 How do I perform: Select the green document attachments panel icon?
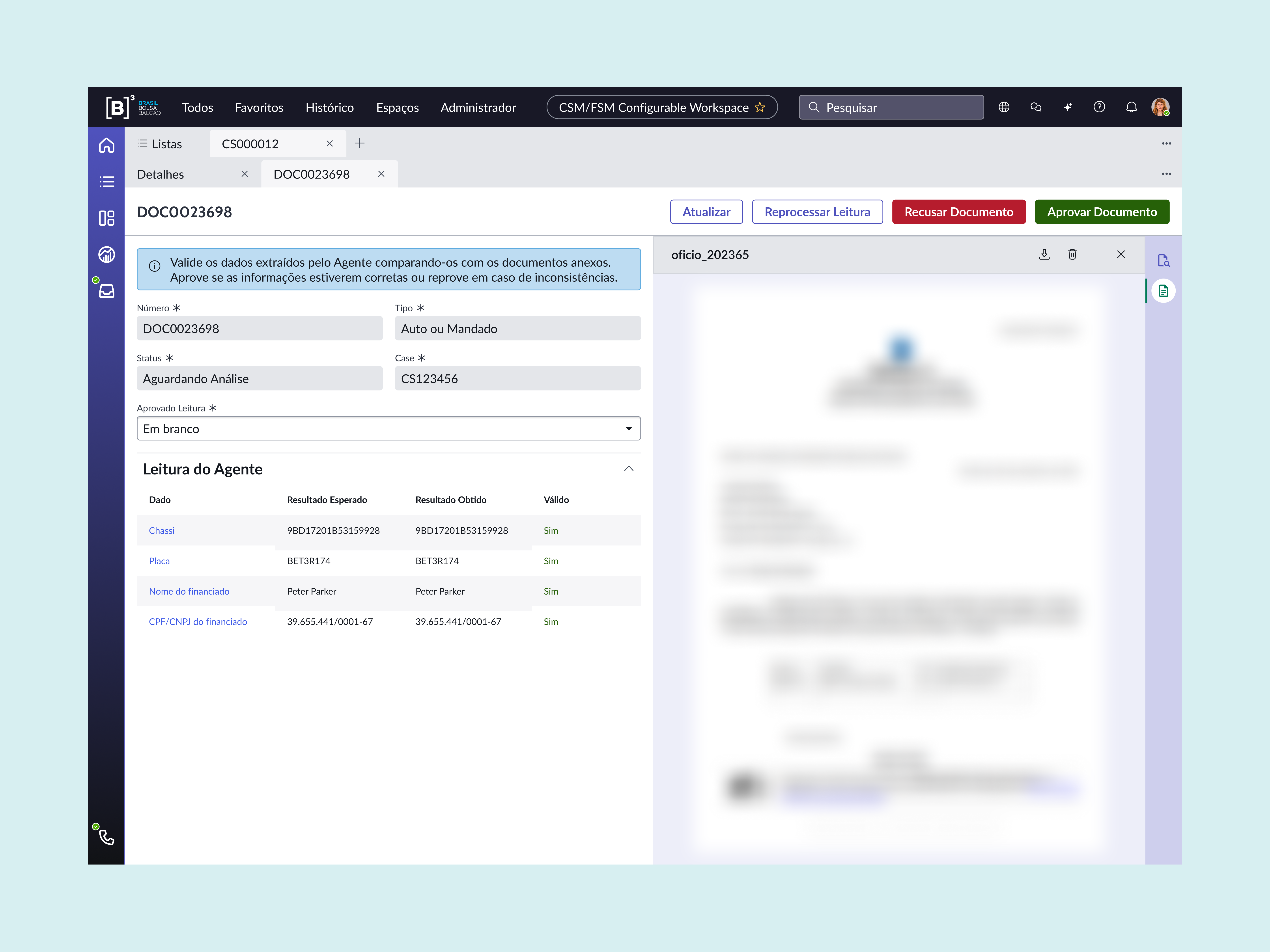1163,291
